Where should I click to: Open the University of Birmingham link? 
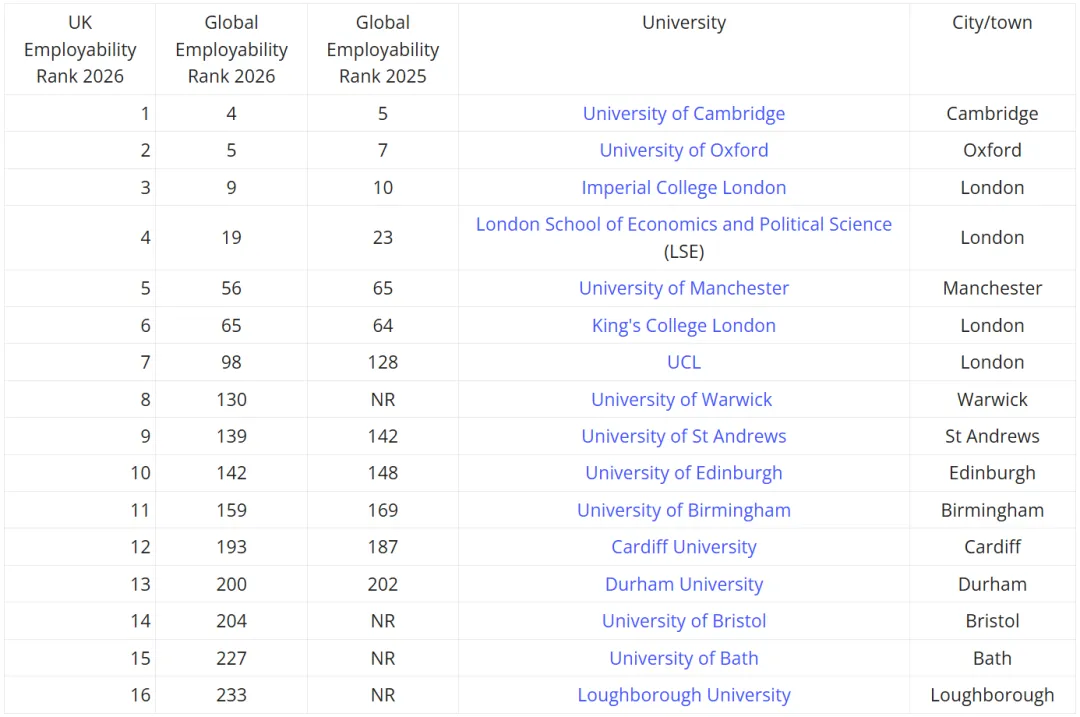(683, 511)
